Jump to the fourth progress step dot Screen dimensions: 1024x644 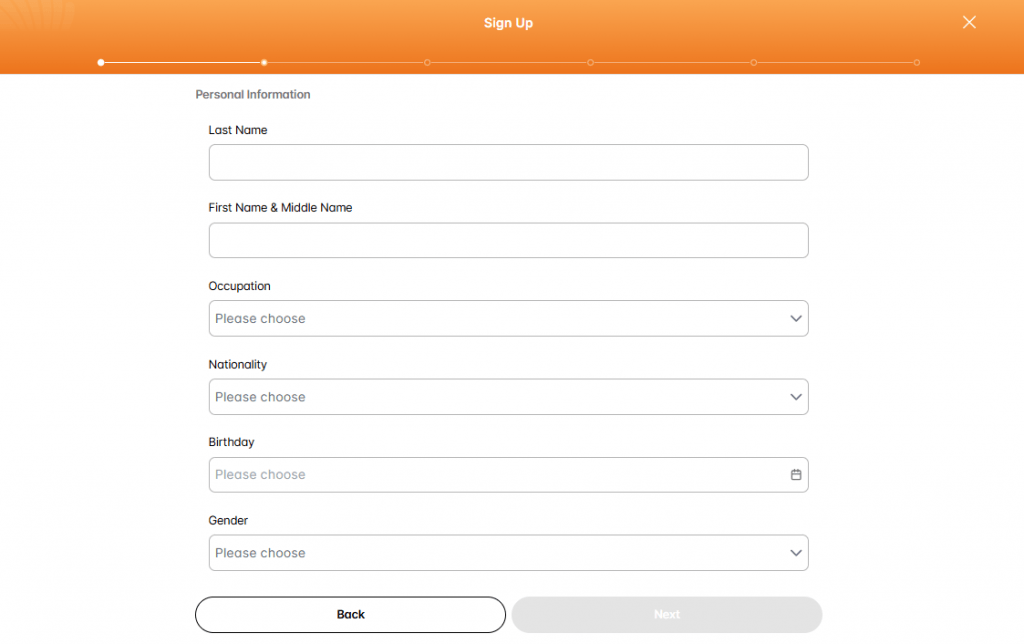click(x=591, y=63)
